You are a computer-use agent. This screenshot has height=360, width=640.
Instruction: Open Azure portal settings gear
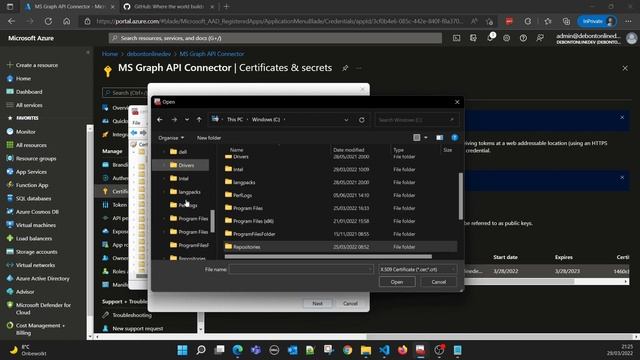coord(507,38)
